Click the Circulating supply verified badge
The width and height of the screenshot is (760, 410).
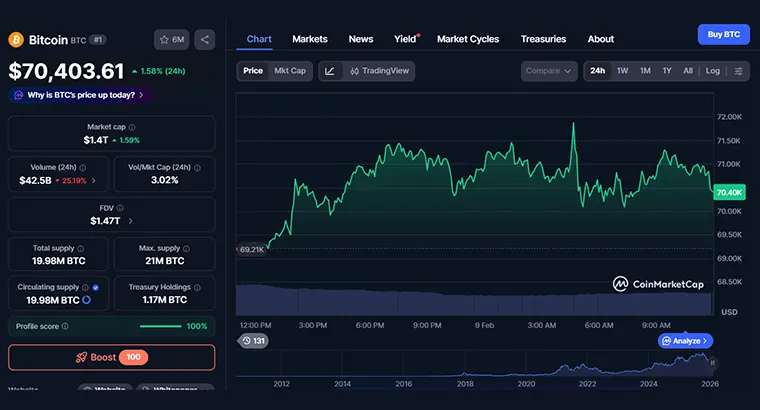[x=95, y=287]
